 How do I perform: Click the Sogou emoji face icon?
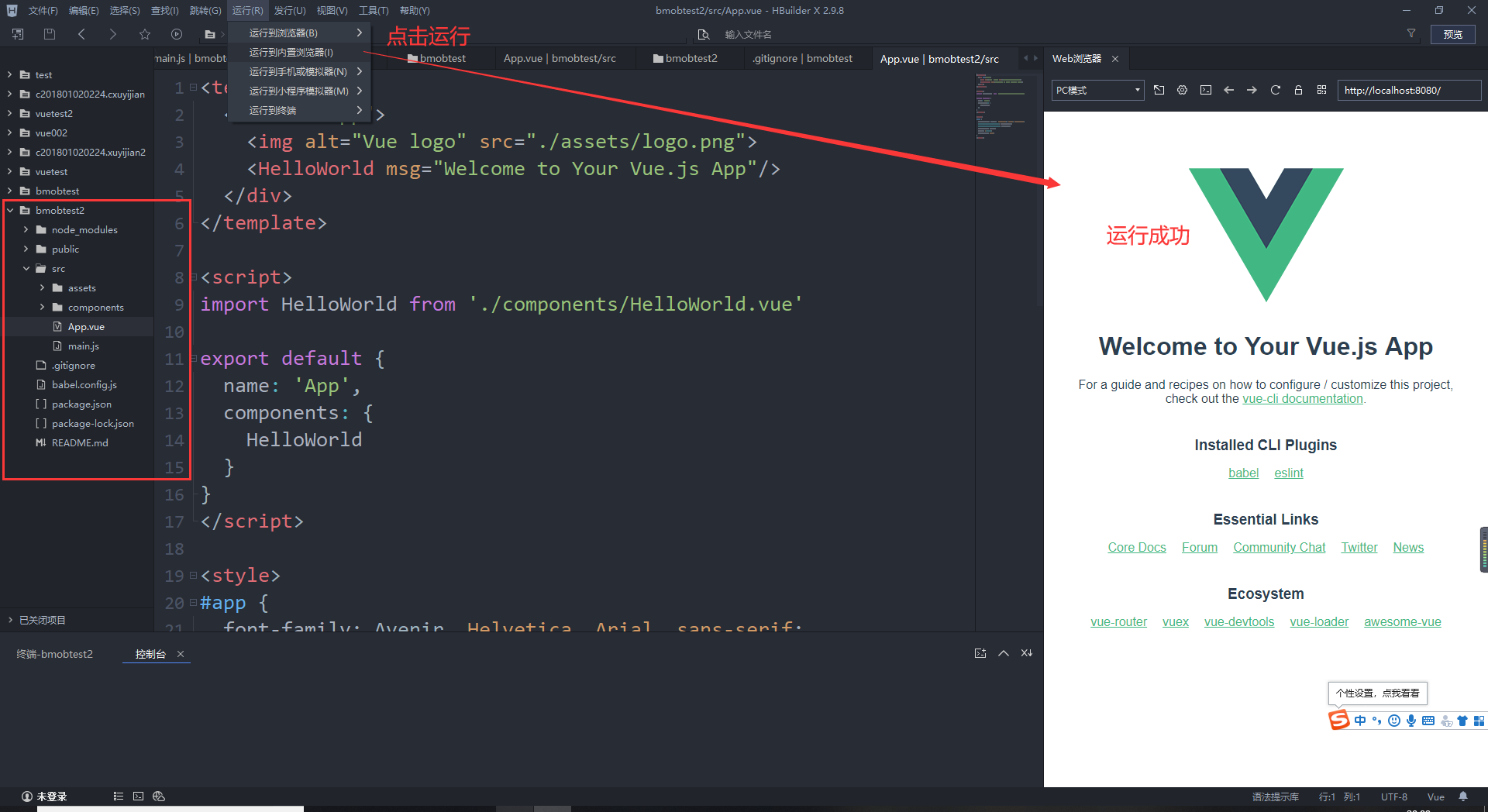(x=1394, y=721)
